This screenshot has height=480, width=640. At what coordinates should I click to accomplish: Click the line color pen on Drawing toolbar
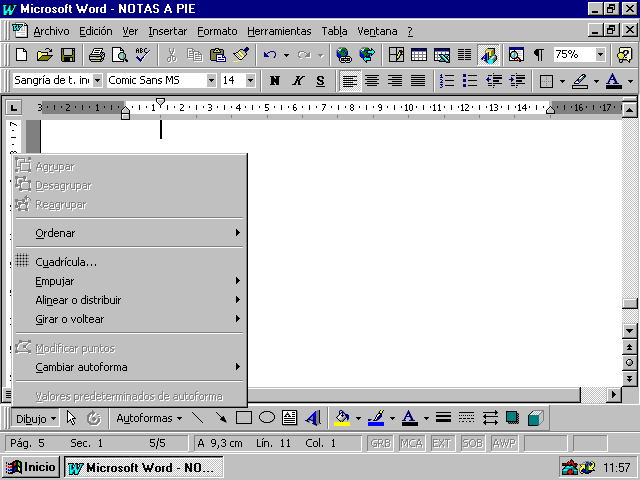point(376,418)
